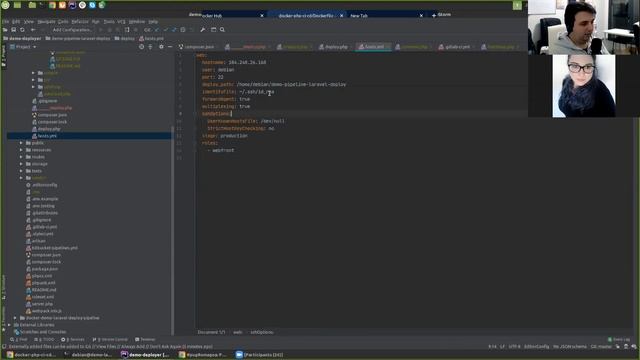Select webpack.mix.js in the project tree

46,311
